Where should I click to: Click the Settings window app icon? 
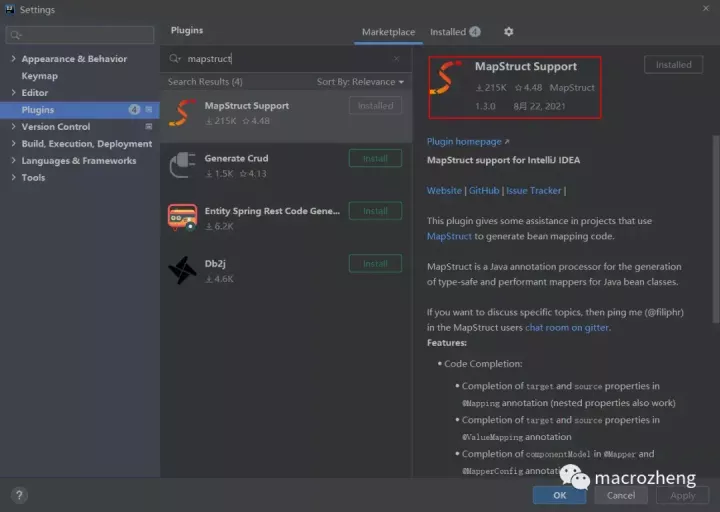pyautogui.click(x=10, y=9)
